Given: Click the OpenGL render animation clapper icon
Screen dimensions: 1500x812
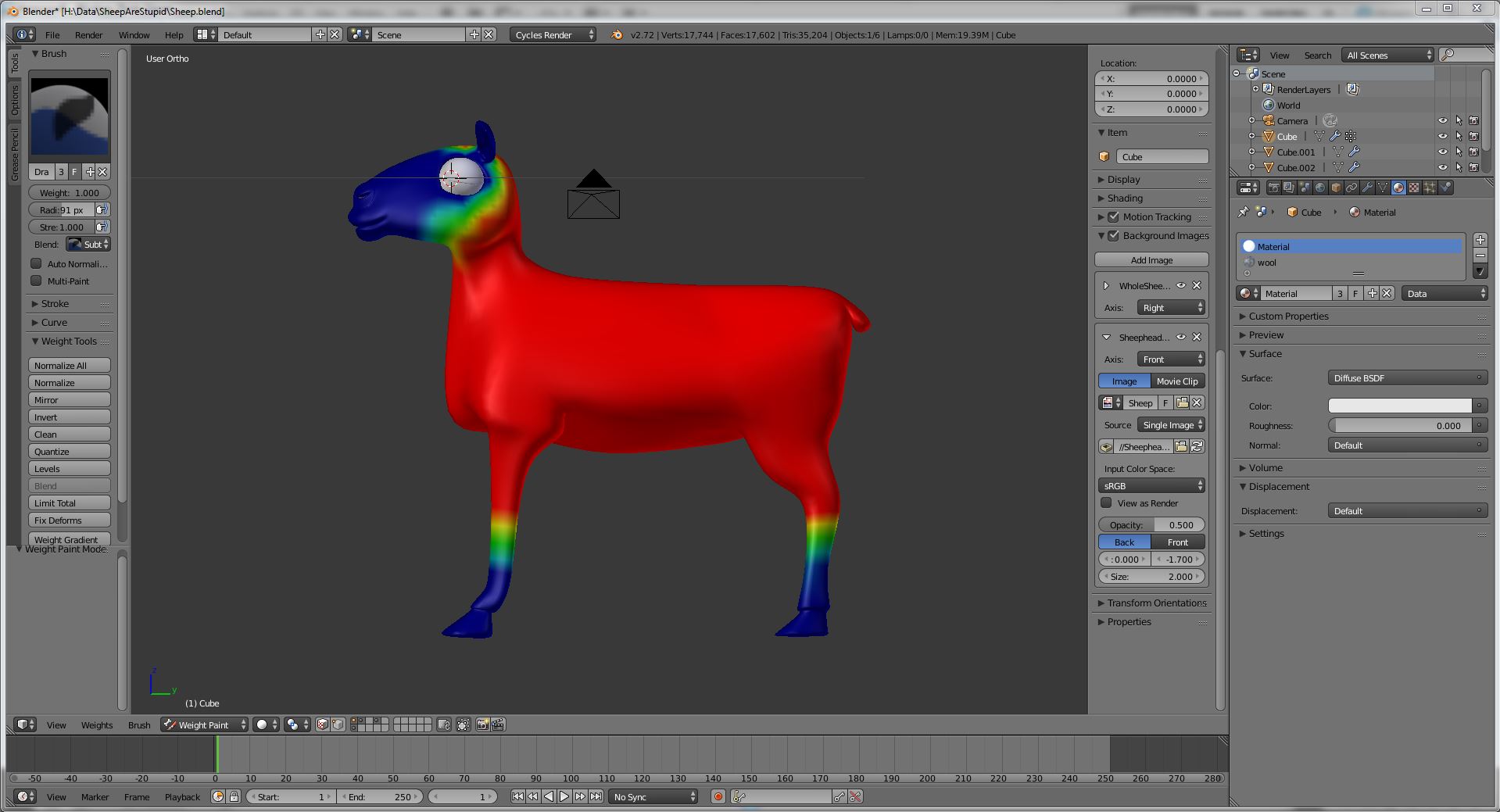Looking at the screenshot, I should point(498,724).
